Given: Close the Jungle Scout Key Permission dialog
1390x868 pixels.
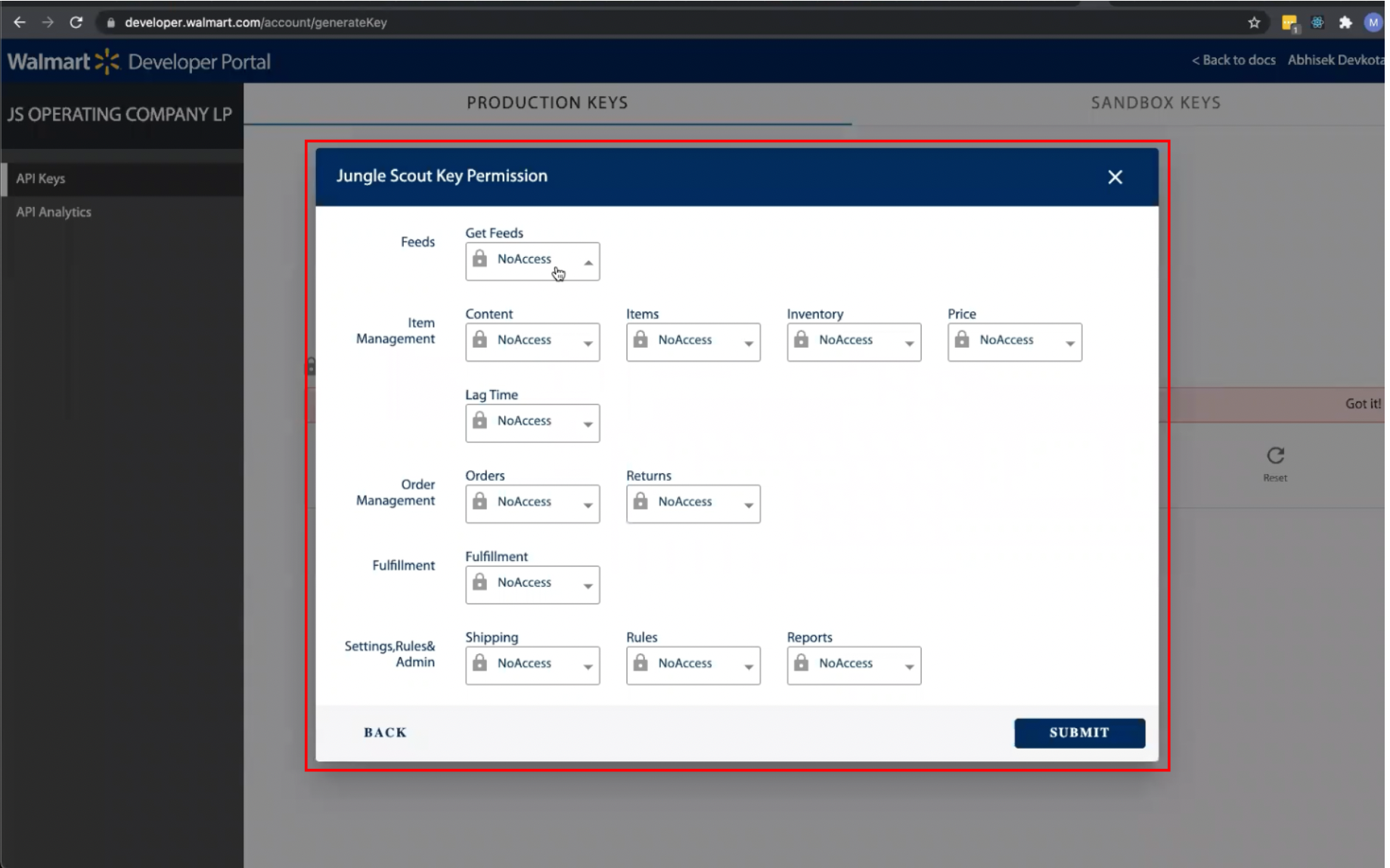Looking at the screenshot, I should [1115, 177].
